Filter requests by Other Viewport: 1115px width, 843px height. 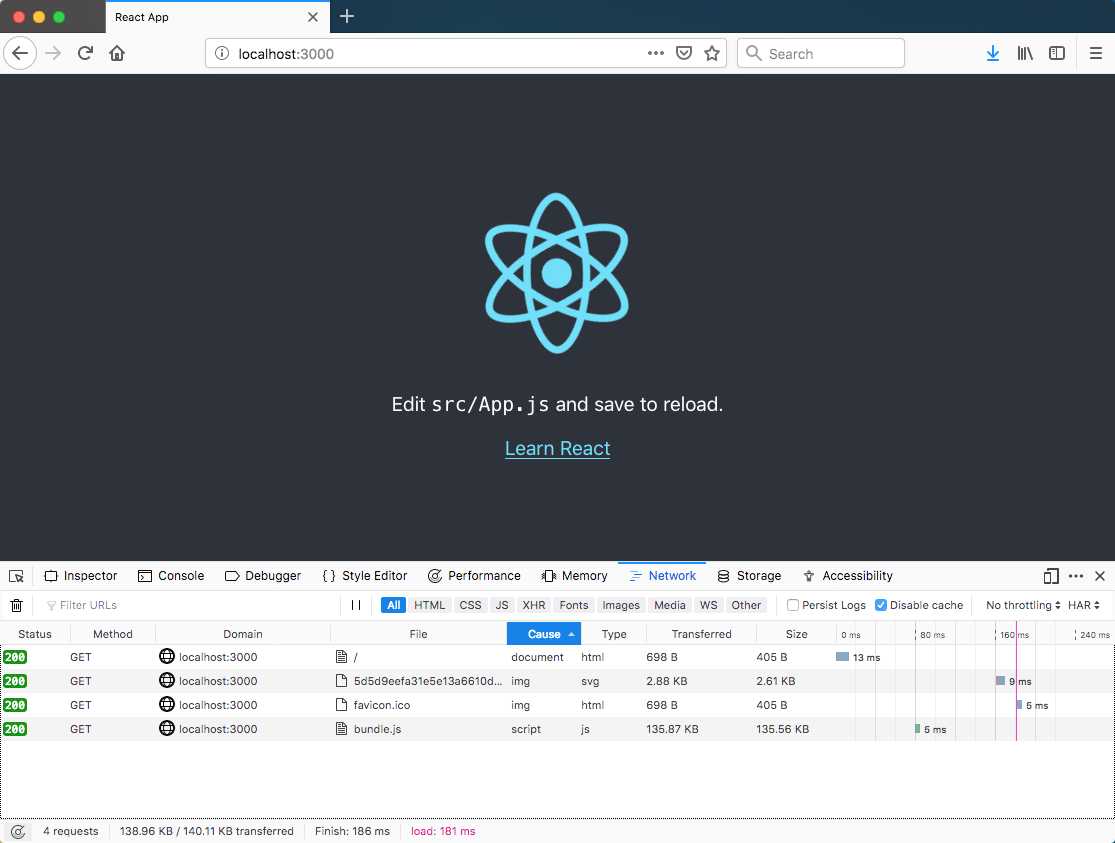pyautogui.click(x=746, y=605)
